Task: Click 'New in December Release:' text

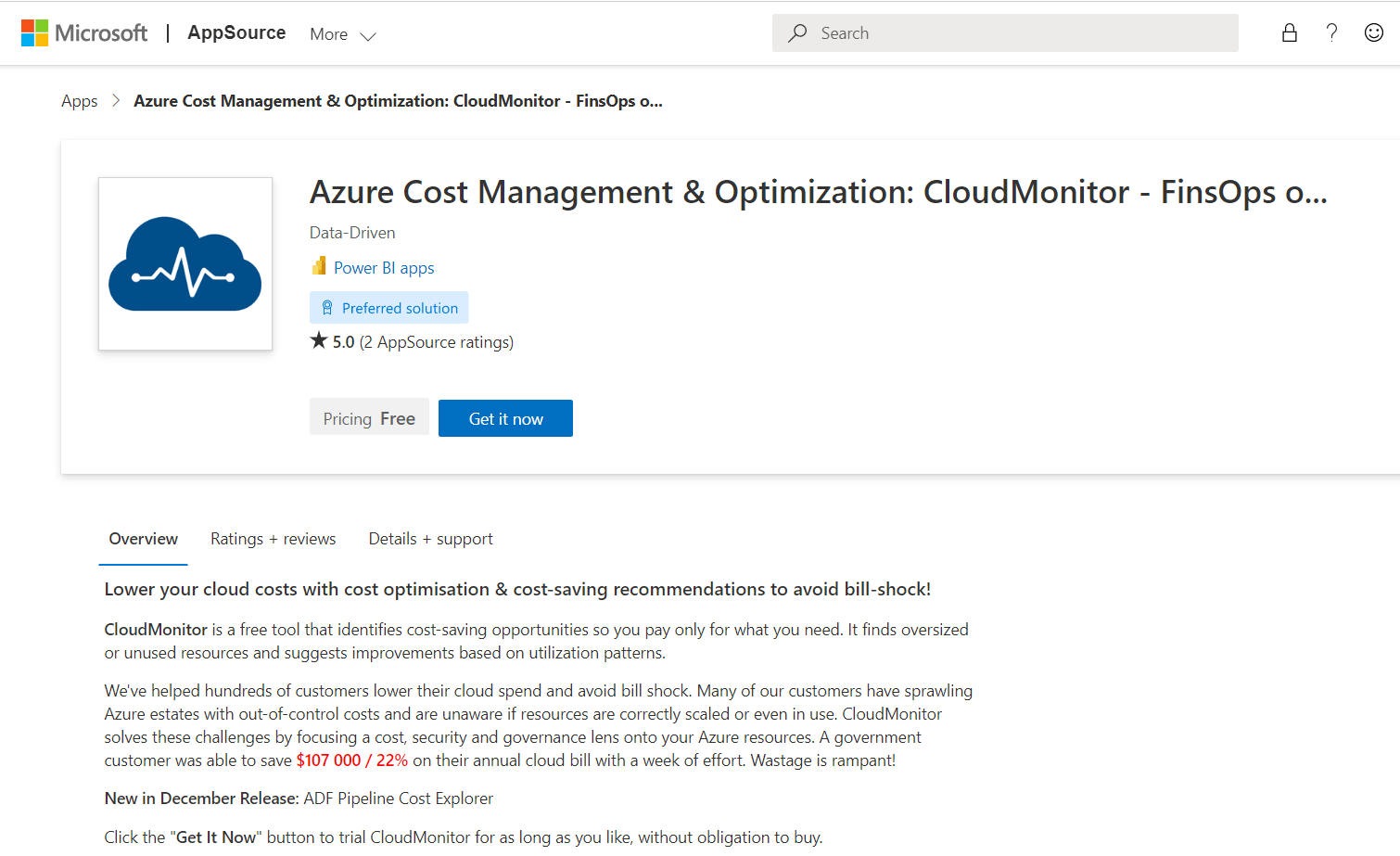Action: click(x=202, y=799)
